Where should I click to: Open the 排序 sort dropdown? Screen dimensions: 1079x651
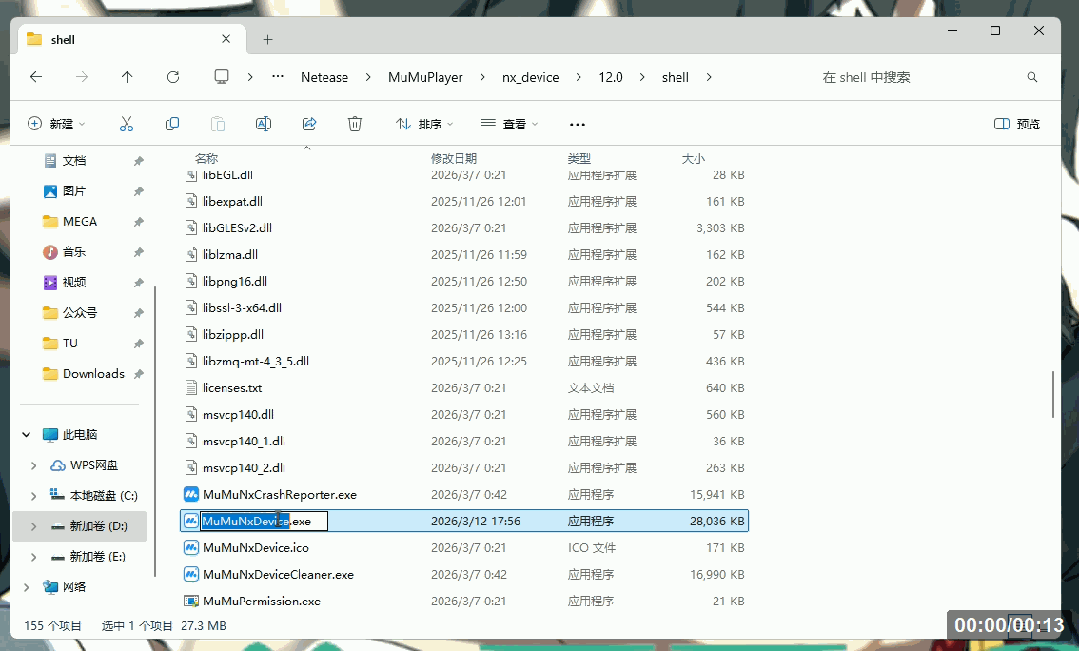coord(425,124)
